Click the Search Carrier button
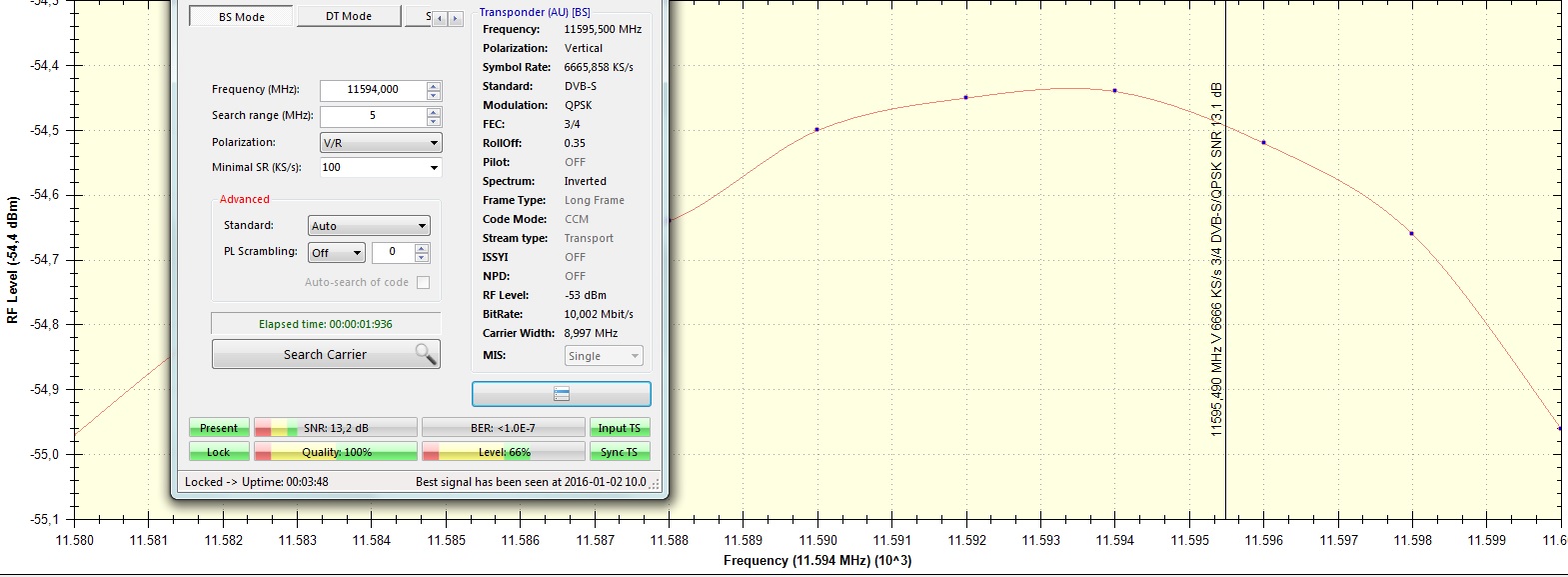This screenshot has height=577, width=1568. pos(326,354)
